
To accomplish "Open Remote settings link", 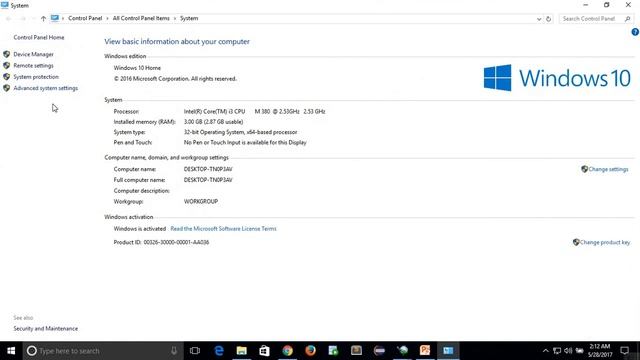I will [x=33, y=66].
